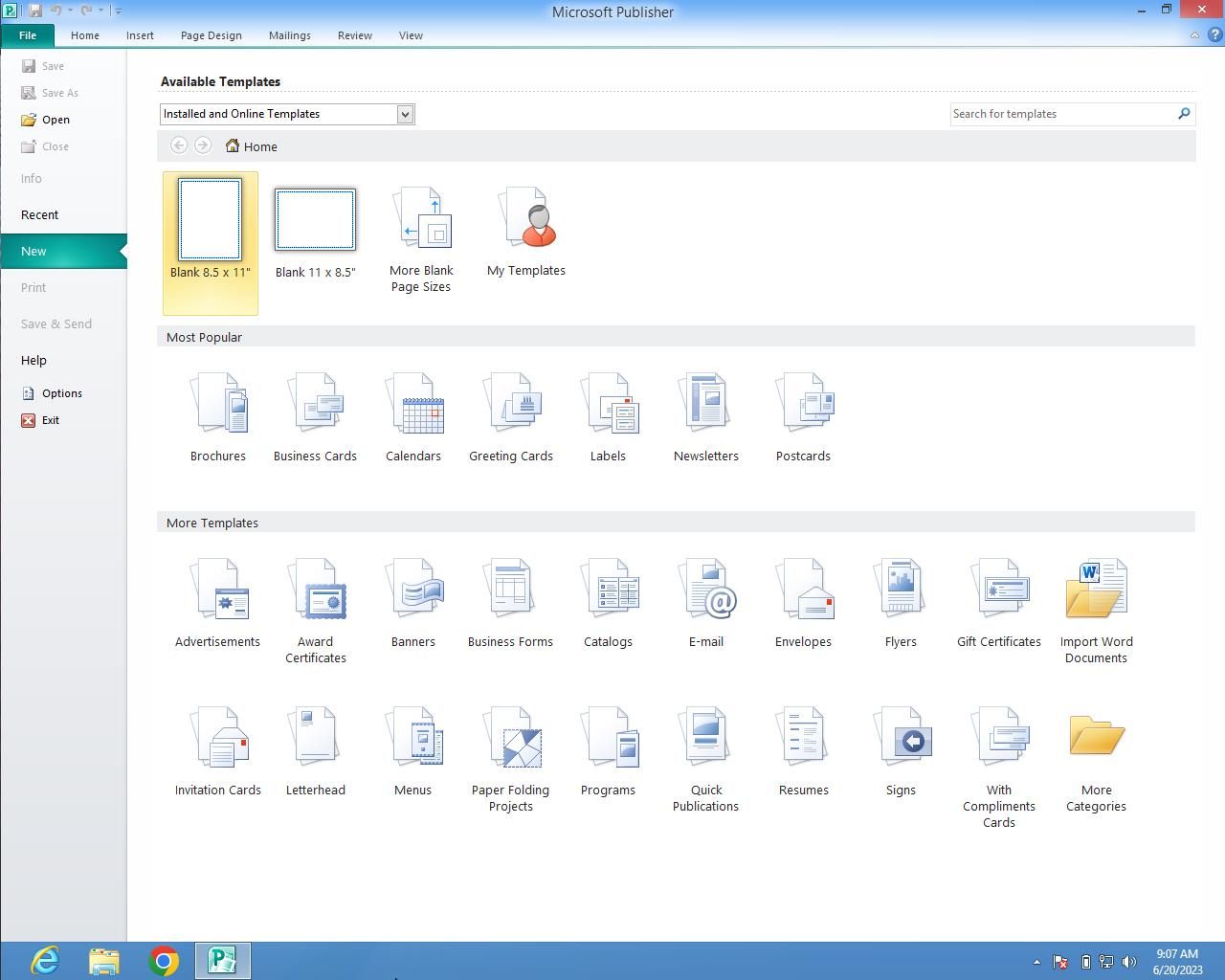Launch Google Chrome from the taskbar
This screenshot has width=1225, height=980.
(164, 960)
